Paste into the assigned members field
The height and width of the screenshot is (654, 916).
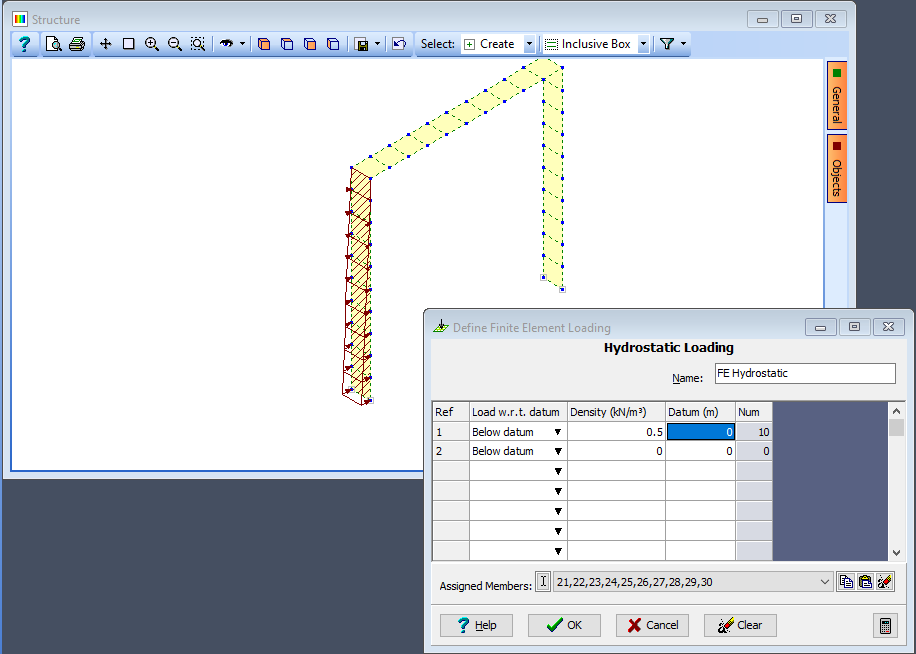(864, 581)
